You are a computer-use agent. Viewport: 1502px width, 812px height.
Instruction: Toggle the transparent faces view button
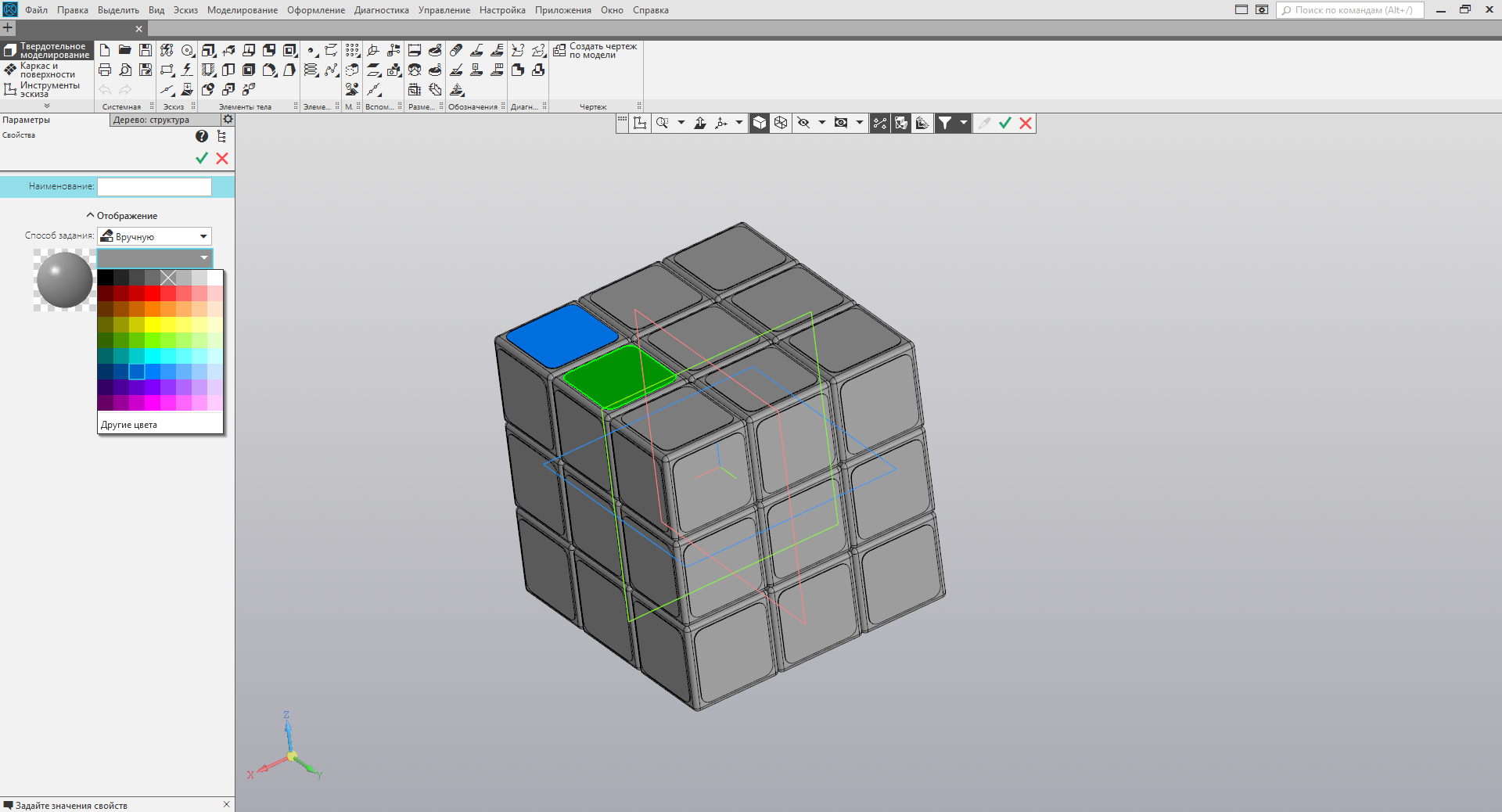(x=901, y=123)
